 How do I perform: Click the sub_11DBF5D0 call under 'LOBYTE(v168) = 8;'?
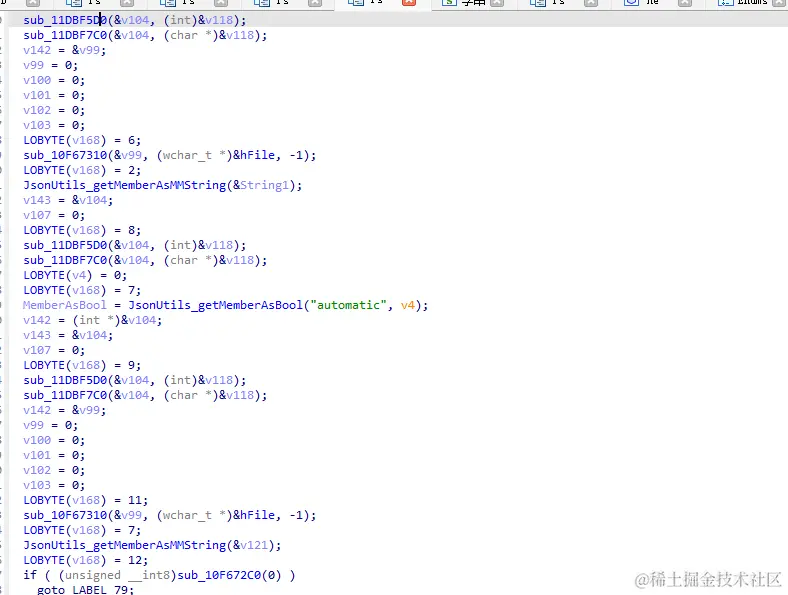tap(65, 245)
